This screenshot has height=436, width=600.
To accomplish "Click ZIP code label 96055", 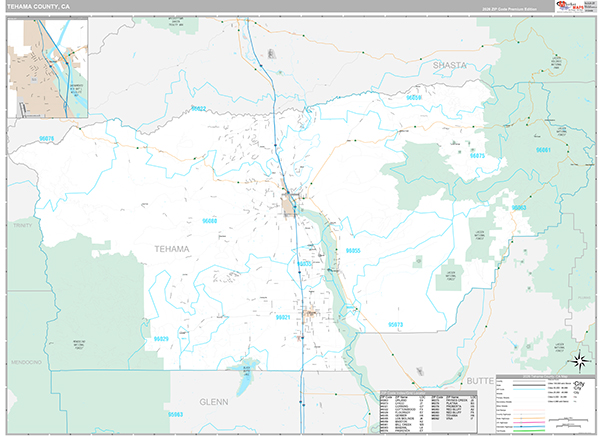I will pyautogui.click(x=353, y=251).
